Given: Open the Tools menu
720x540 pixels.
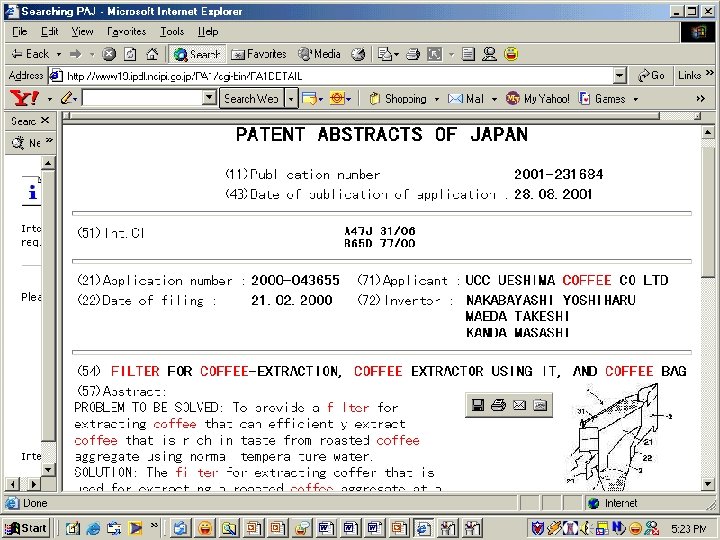Looking at the screenshot, I should click(172, 32).
